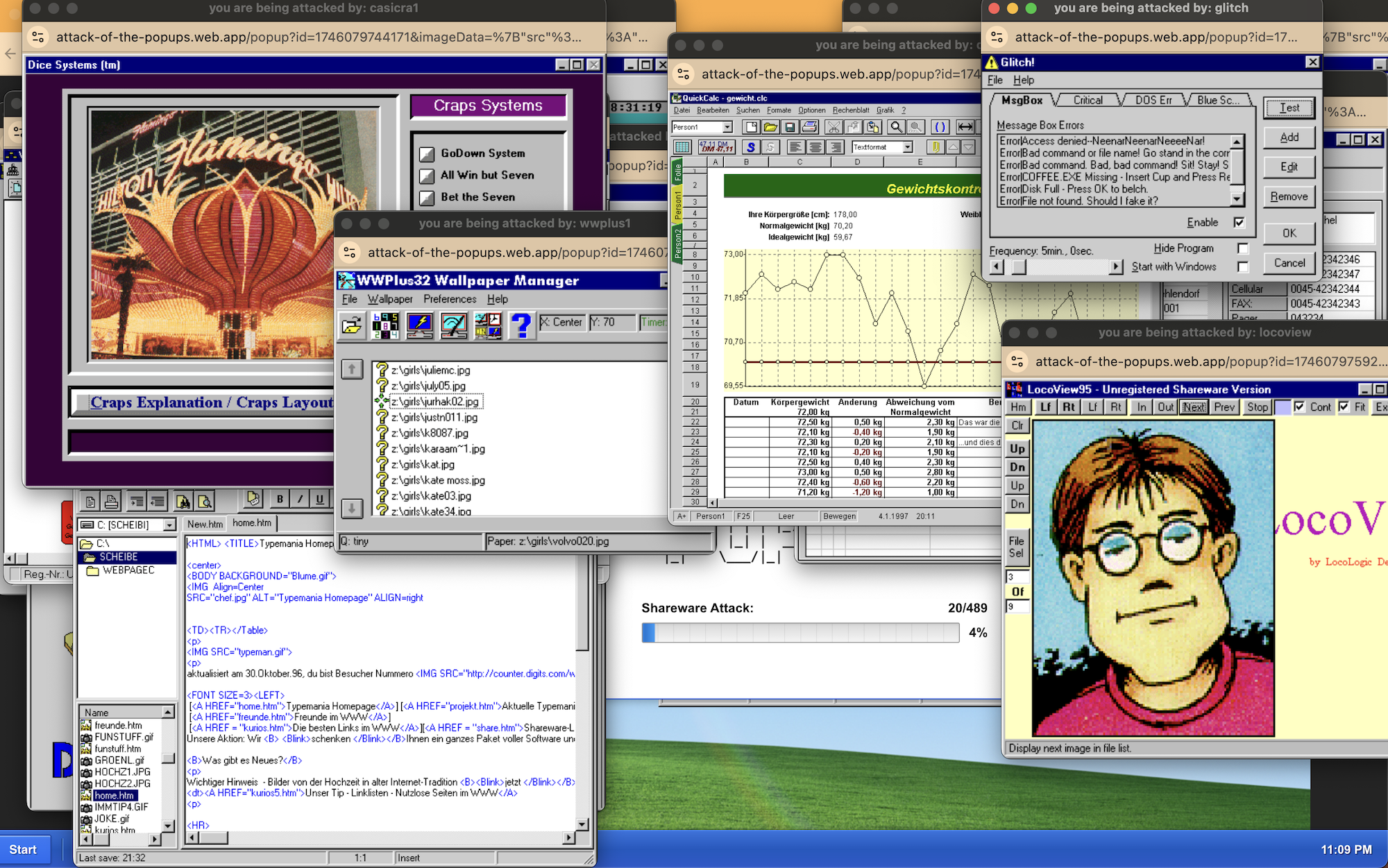
Task: Toggle the All Win but Seven checkbox
Action: pos(427,176)
